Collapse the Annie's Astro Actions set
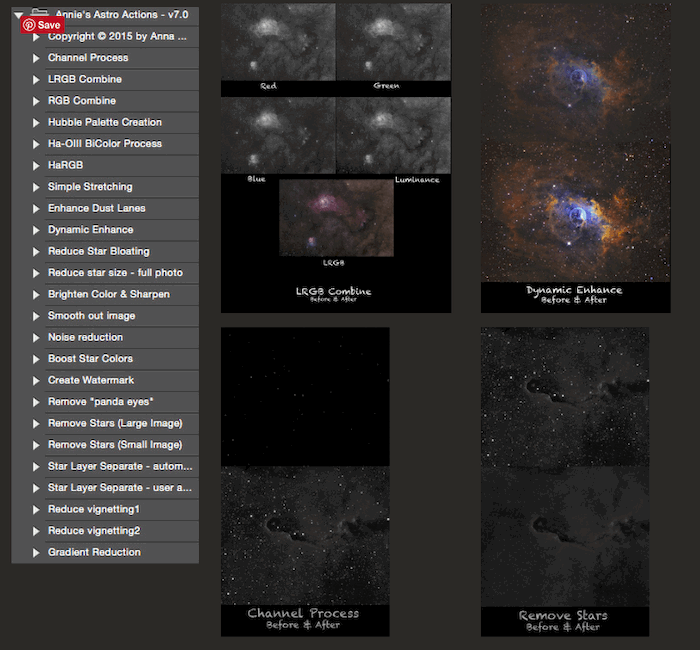Viewport: 700px width, 650px height. [x=19, y=15]
